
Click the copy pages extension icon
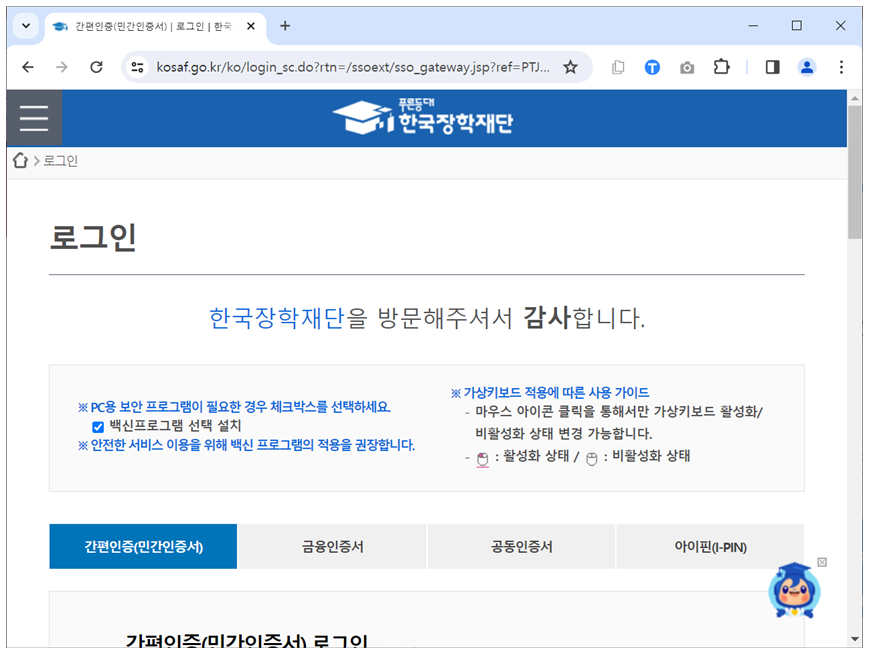tap(618, 68)
